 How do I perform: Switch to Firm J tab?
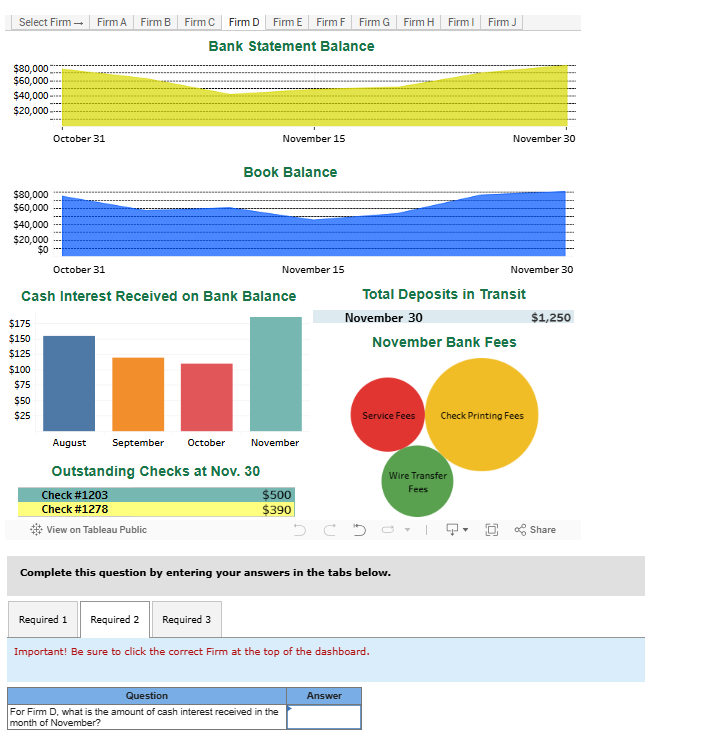(502, 22)
